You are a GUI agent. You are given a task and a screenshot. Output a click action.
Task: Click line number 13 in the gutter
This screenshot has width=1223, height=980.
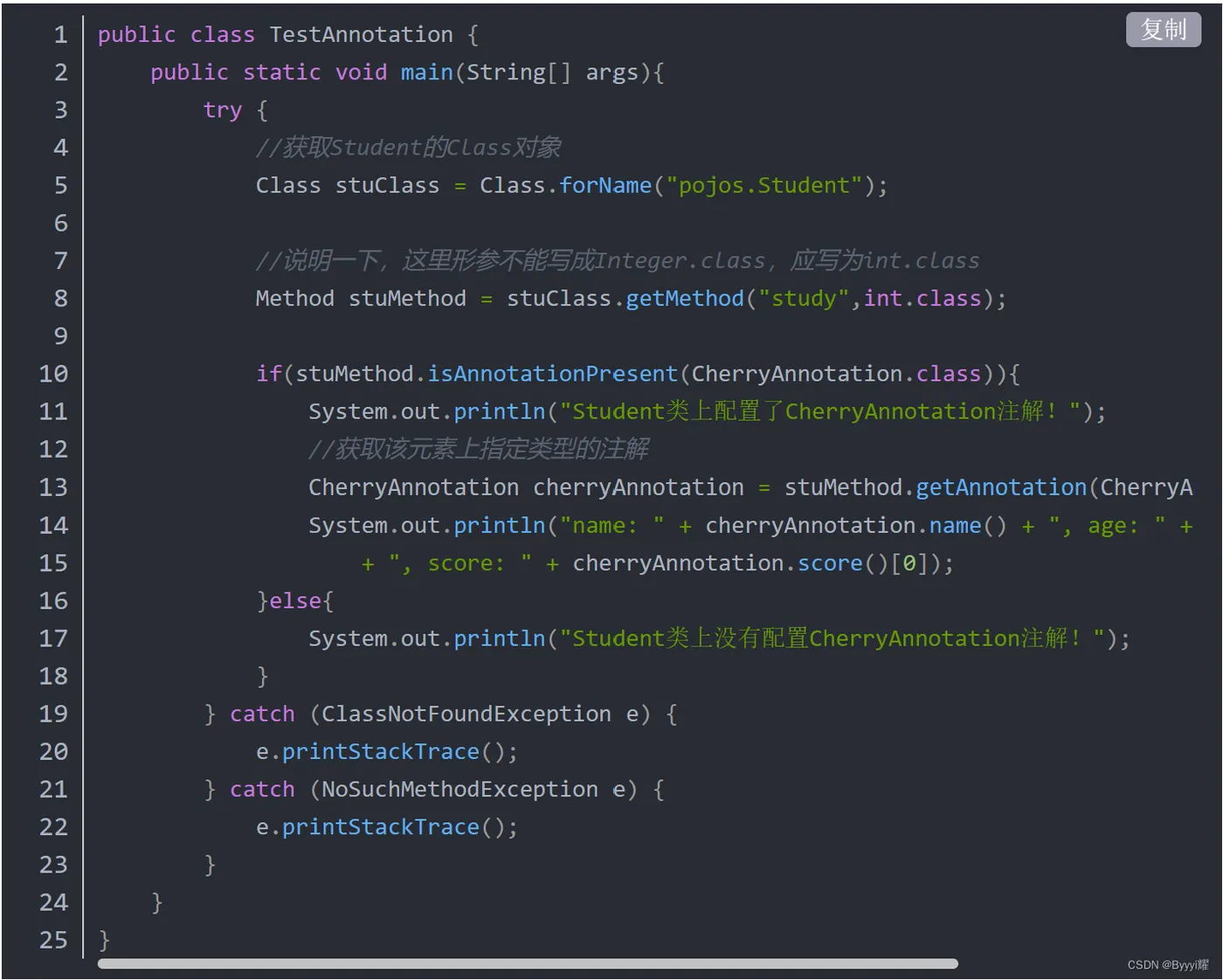53,487
